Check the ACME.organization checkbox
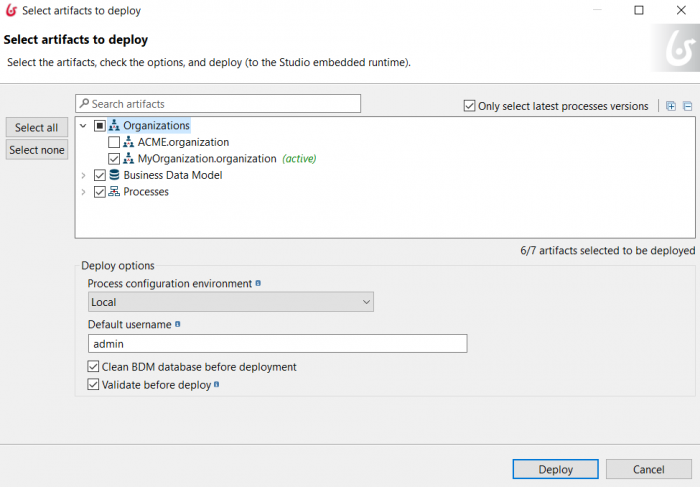Image resolution: width=700 pixels, height=487 pixels. tap(114, 142)
